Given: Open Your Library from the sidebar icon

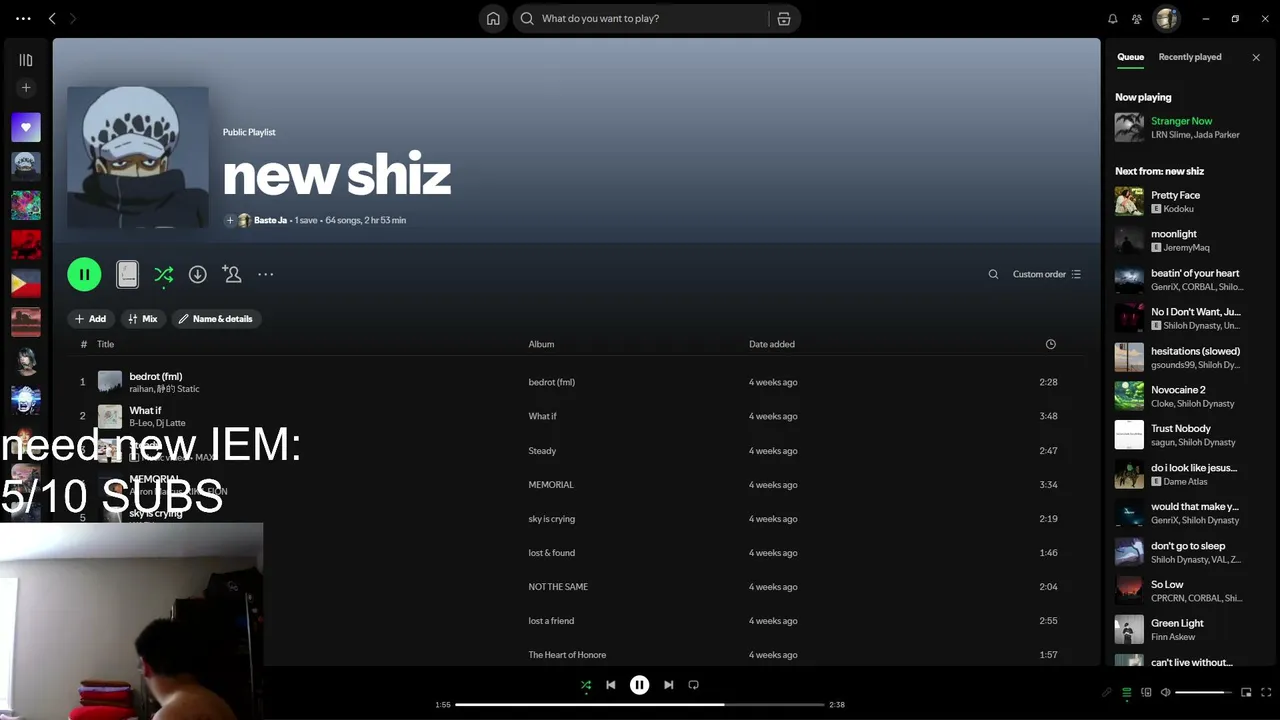Looking at the screenshot, I should point(26,60).
